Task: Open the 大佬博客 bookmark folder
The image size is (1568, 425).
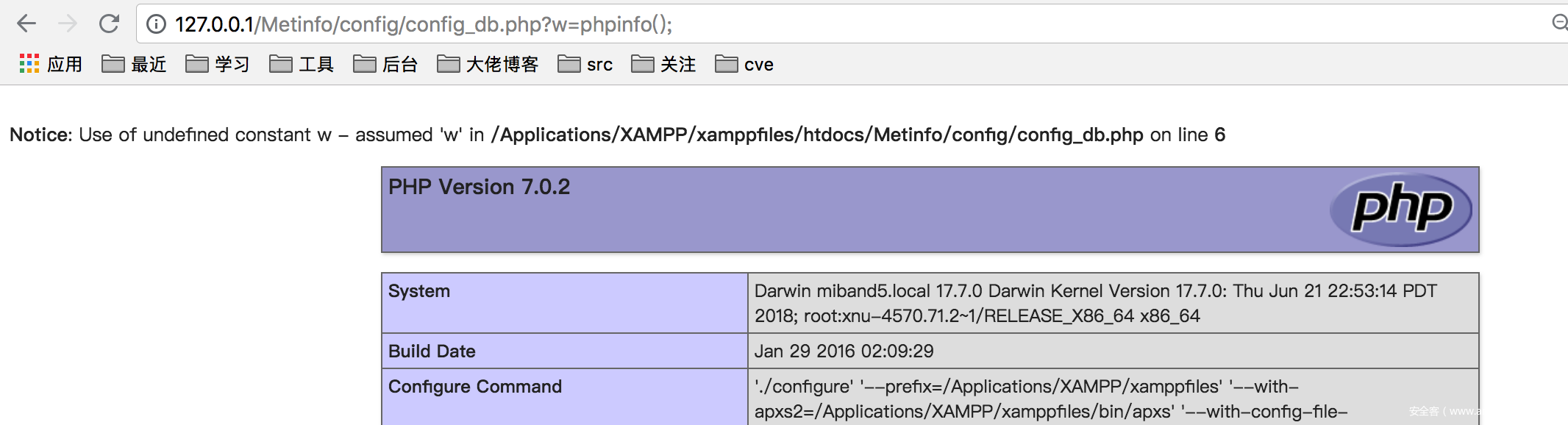Action: click(488, 65)
